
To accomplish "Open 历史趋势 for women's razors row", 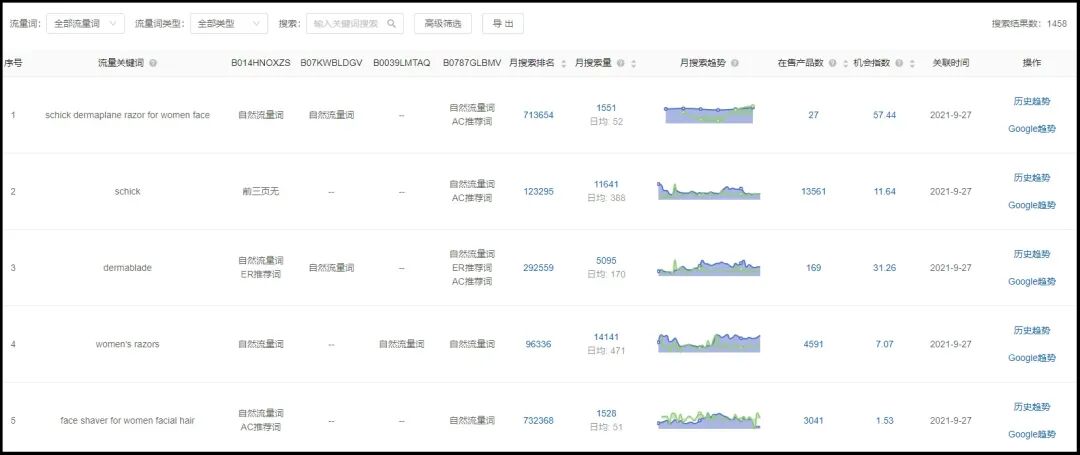I will (x=1032, y=330).
